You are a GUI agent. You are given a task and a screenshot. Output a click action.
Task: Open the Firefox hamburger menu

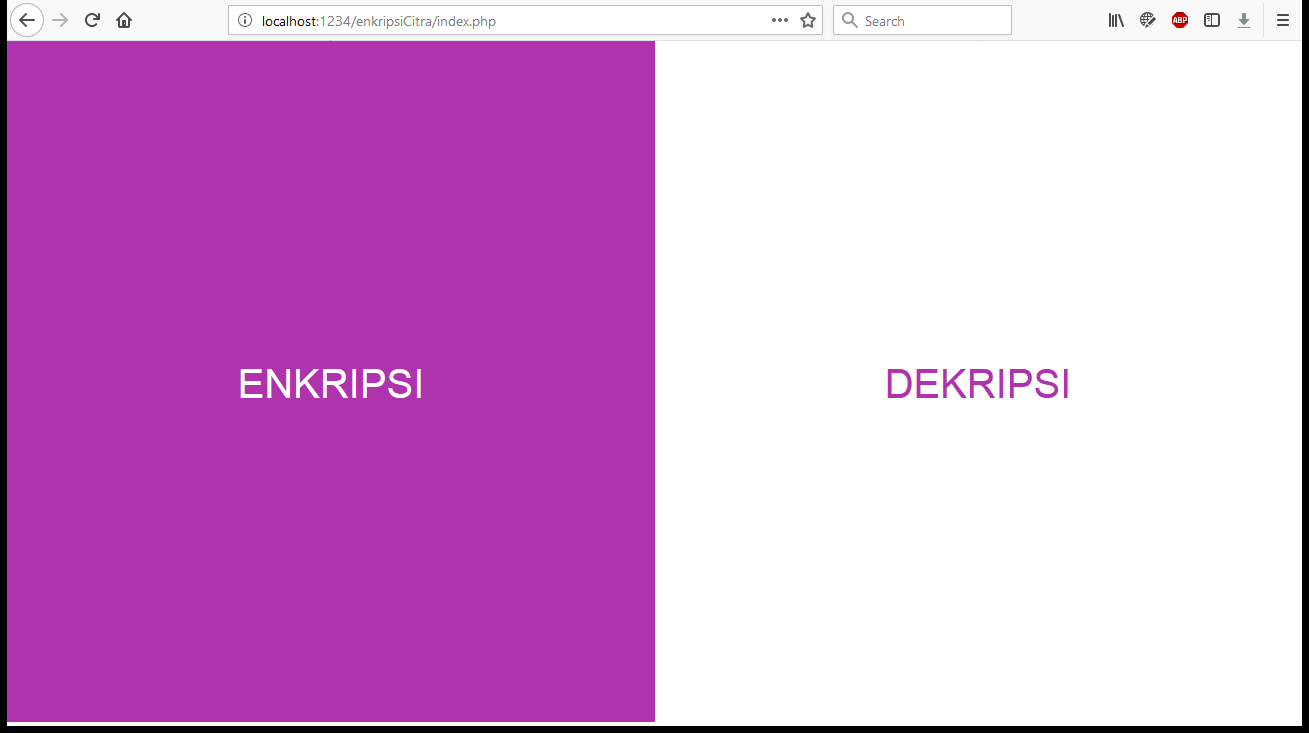point(1283,20)
